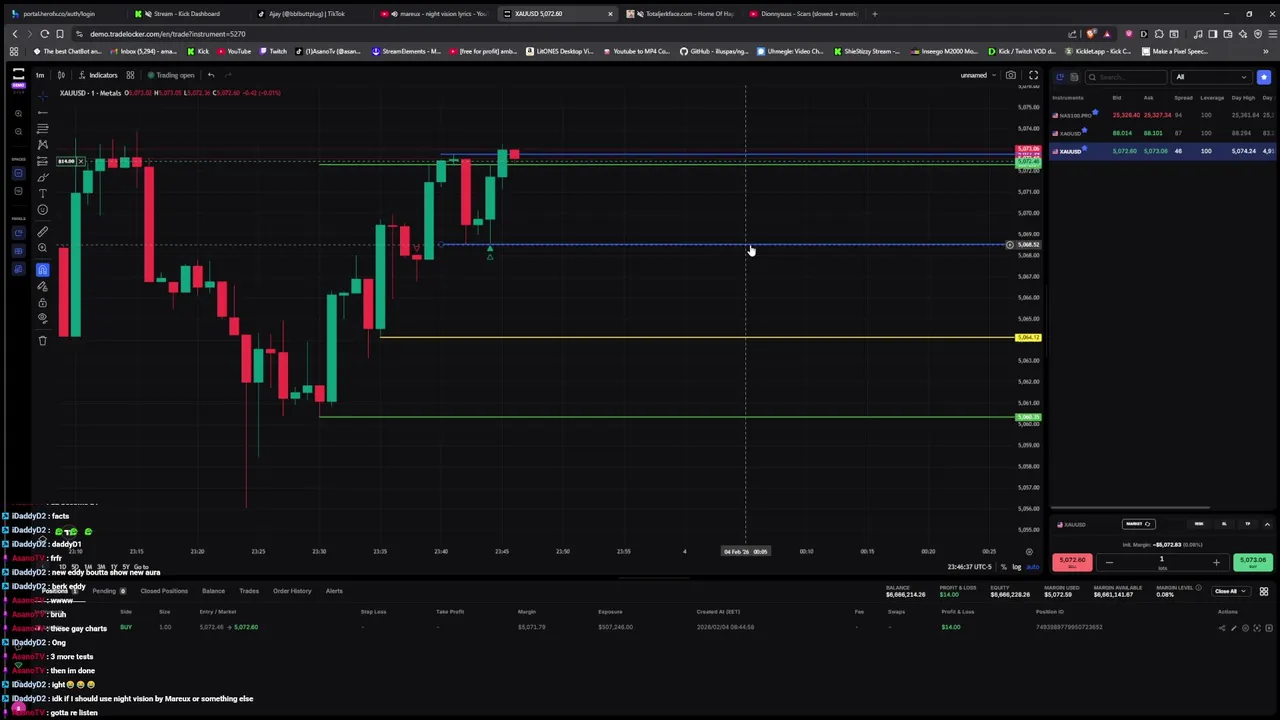
Task: Select the highlighted XAUUSD instrument row
Action: point(1162,151)
